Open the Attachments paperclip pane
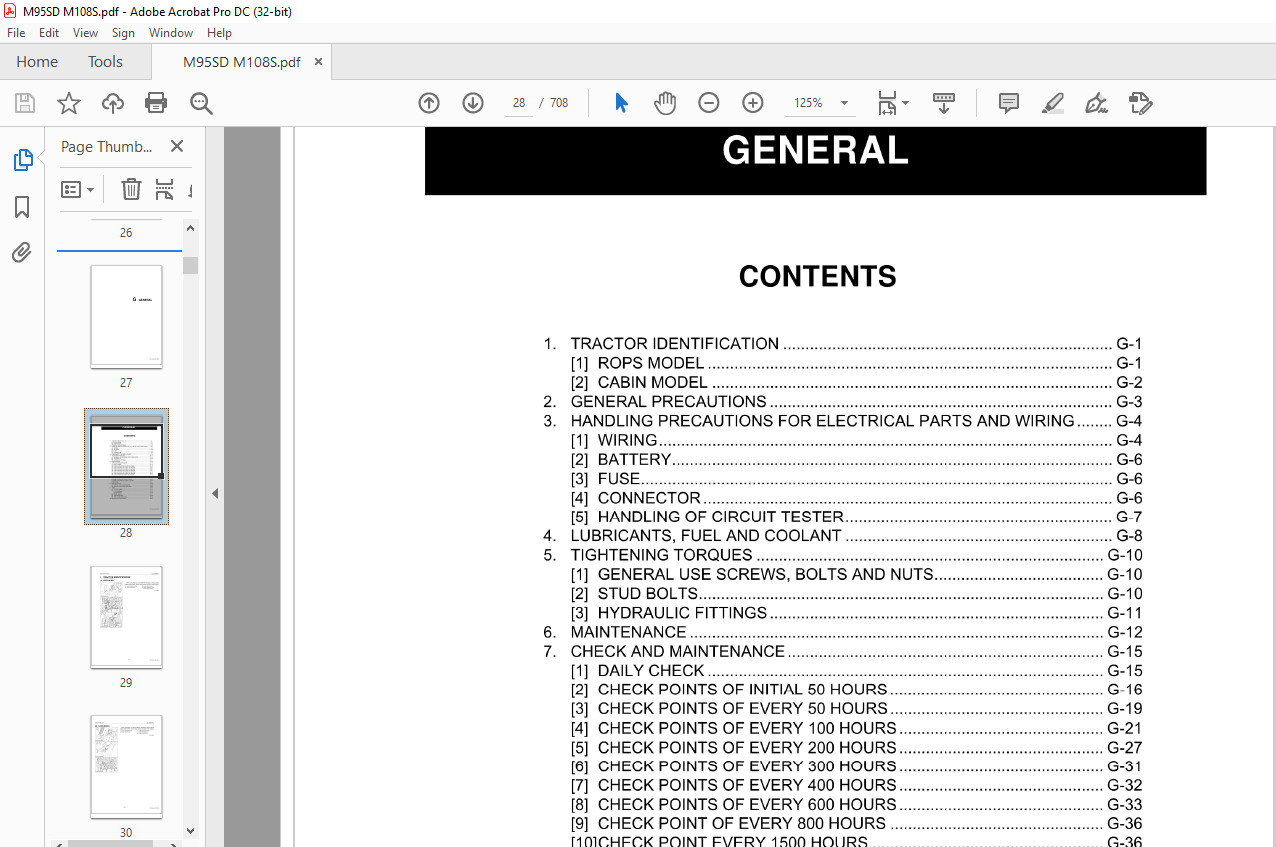The width and height of the screenshot is (1276, 847). pos(22,253)
